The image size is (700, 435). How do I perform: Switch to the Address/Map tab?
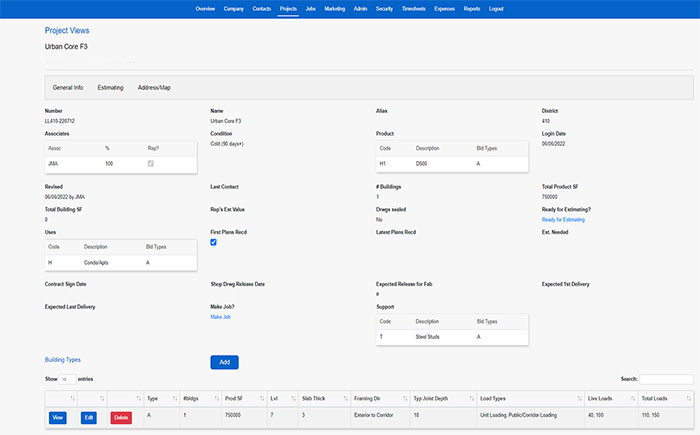tap(154, 88)
